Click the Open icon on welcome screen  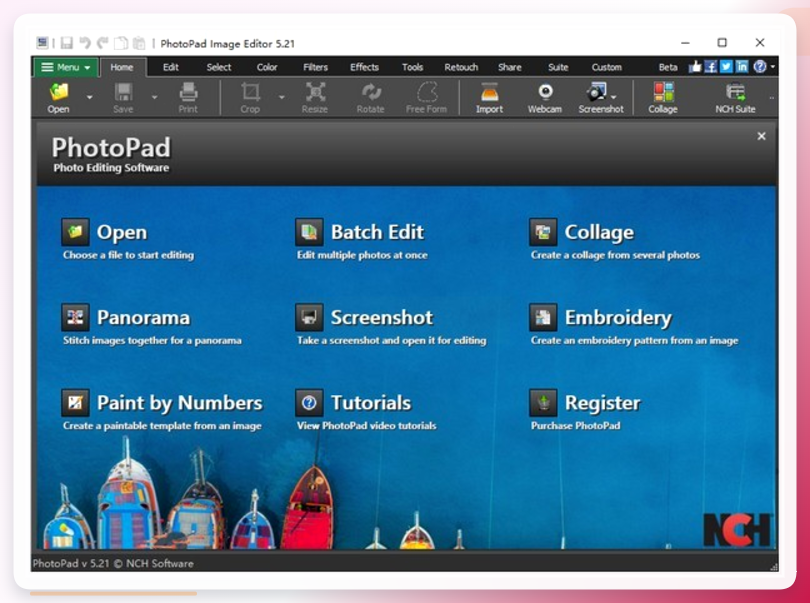click(75, 232)
